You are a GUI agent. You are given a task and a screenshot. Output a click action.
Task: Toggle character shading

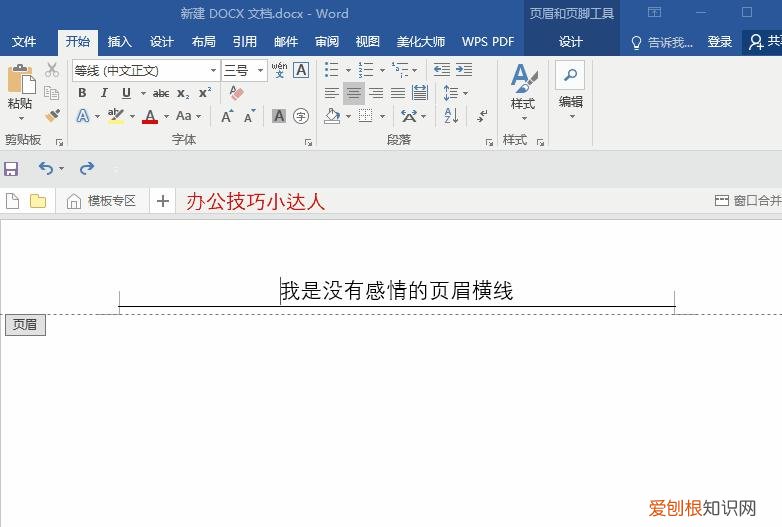[x=279, y=116]
